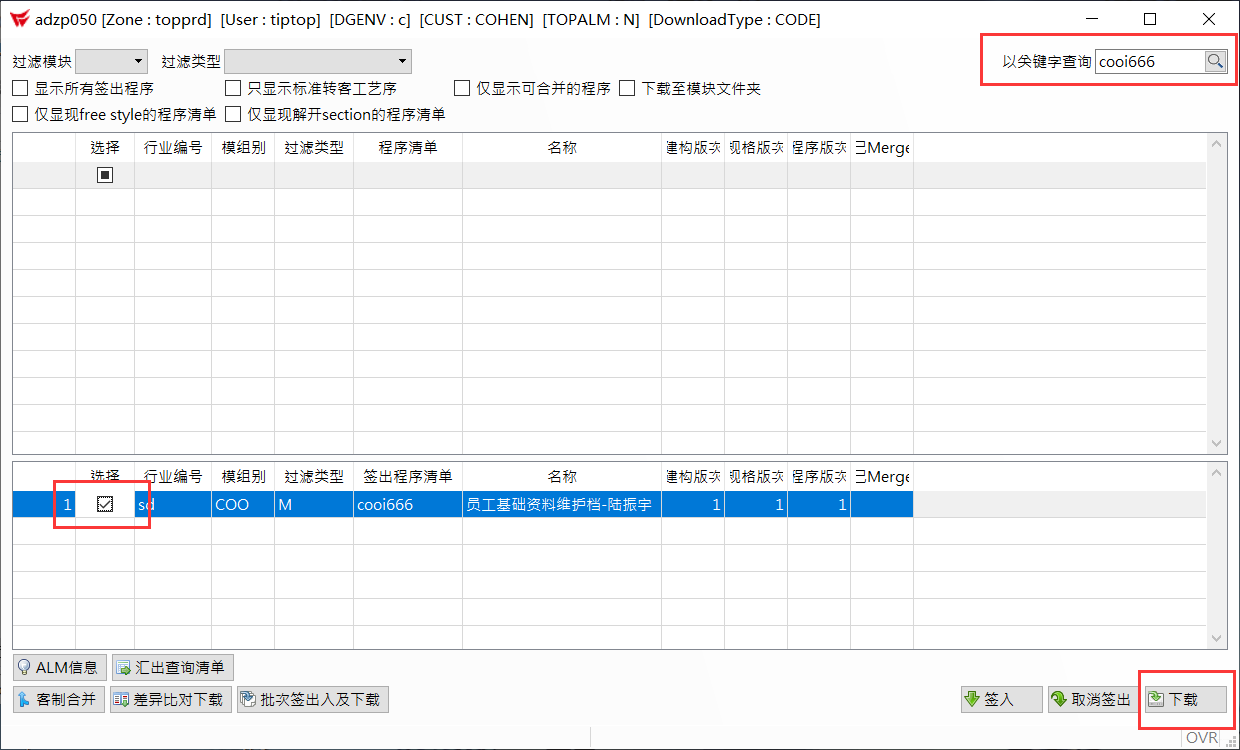Click 程序版次 value in cooi666 row
1240x750 pixels.
tap(819, 504)
